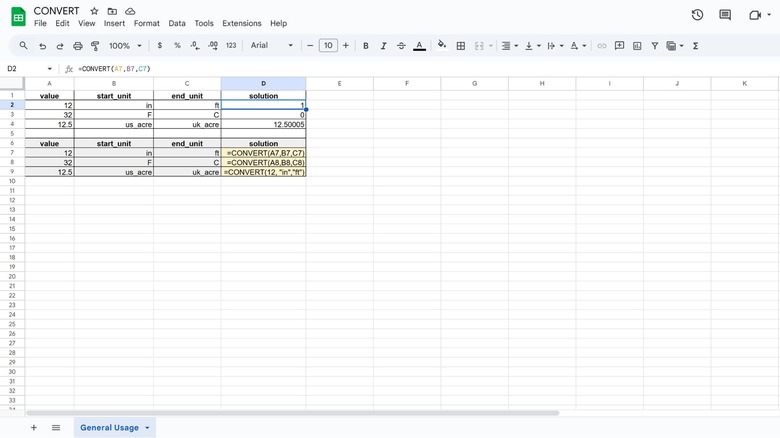The width and height of the screenshot is (780, 438).
Task: Open the search menus magnifier
Action: pyautogui.click(x=23, y=45)
